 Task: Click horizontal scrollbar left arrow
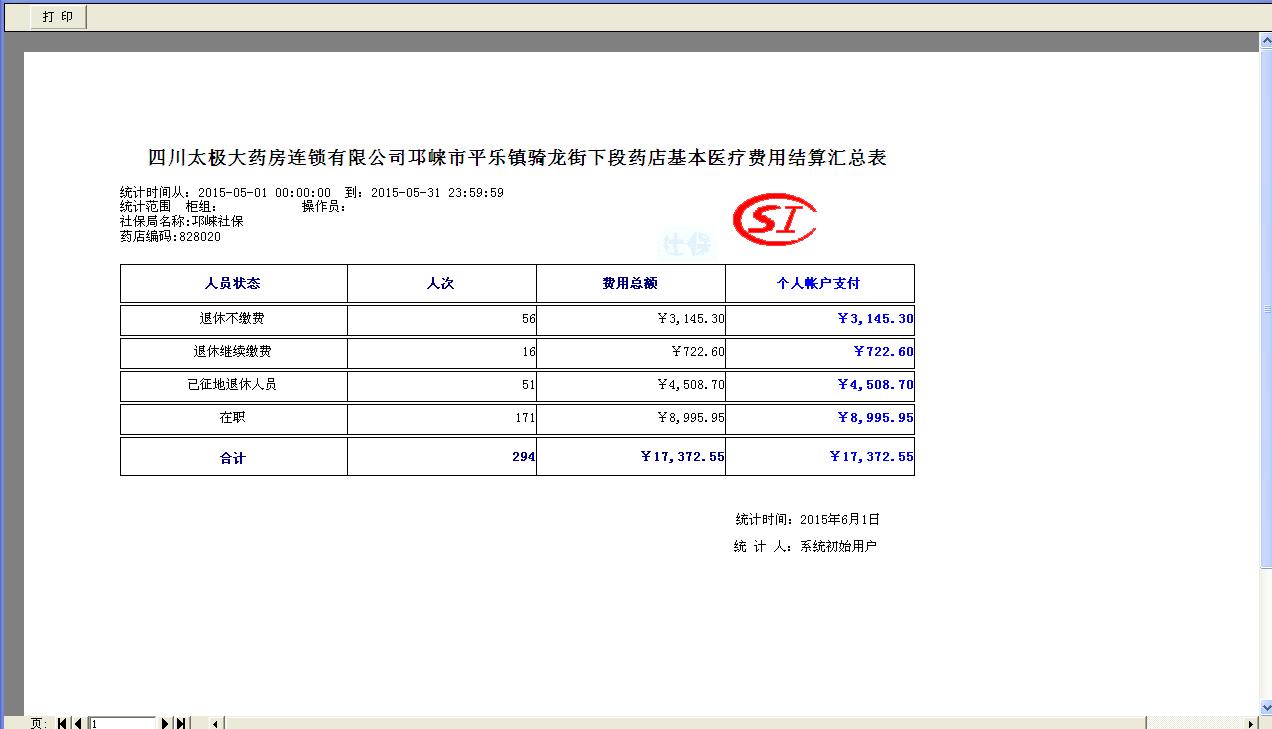(x=215, y=723)
